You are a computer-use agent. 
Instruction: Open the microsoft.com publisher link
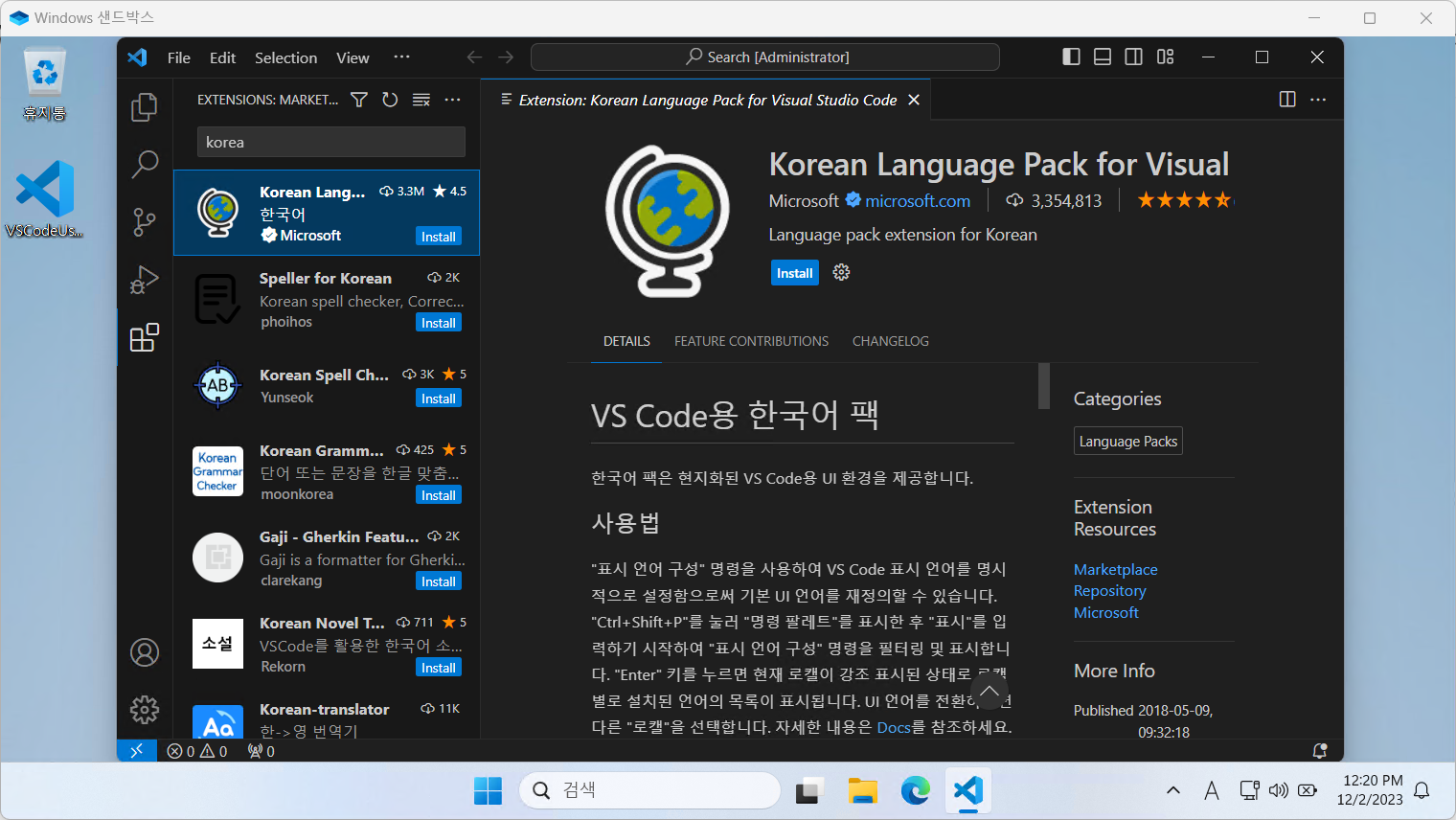click(x=918, y=200)
